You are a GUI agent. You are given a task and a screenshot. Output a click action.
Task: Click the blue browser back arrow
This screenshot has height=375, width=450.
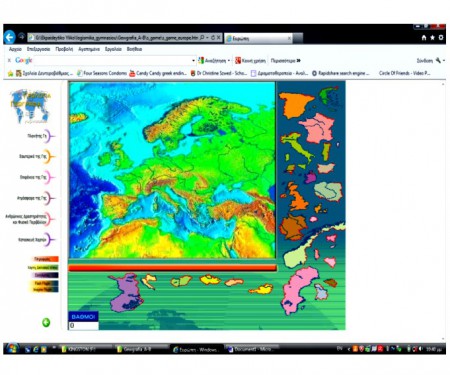pos(10,37)
